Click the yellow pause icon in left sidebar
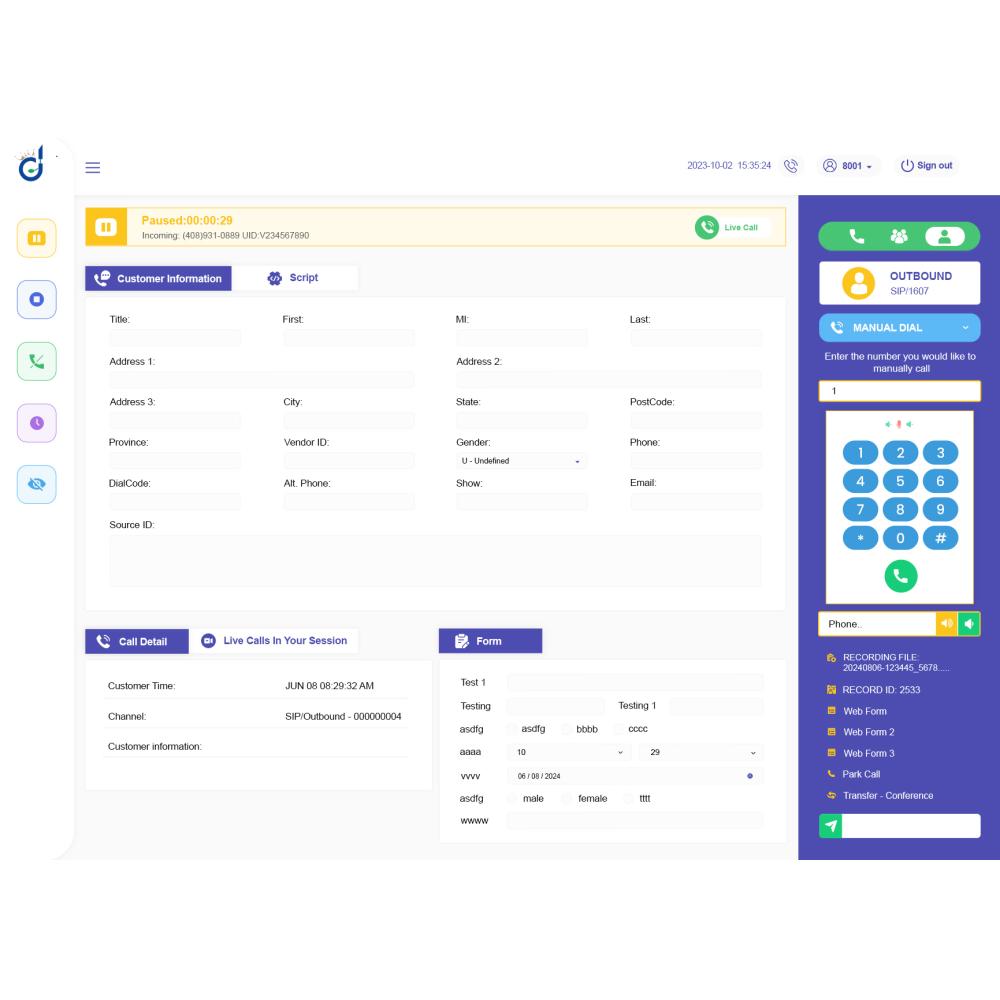The width and height of the screenshot is (1000, 1000). click(37, 238)
